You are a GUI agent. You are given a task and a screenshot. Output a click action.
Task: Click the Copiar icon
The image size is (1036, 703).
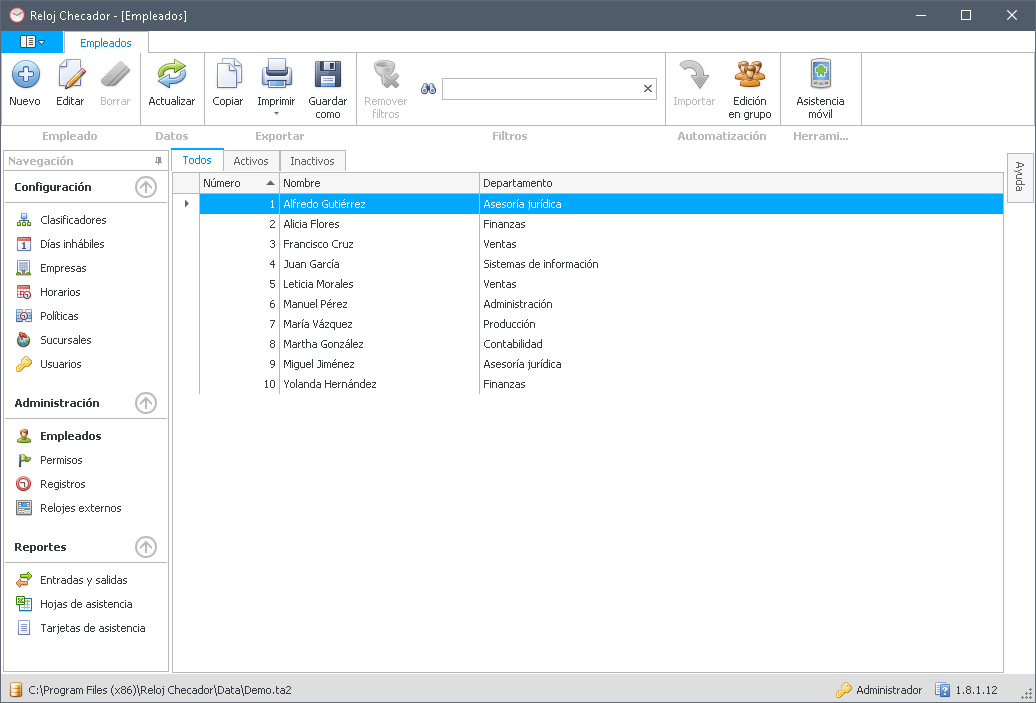228,75
